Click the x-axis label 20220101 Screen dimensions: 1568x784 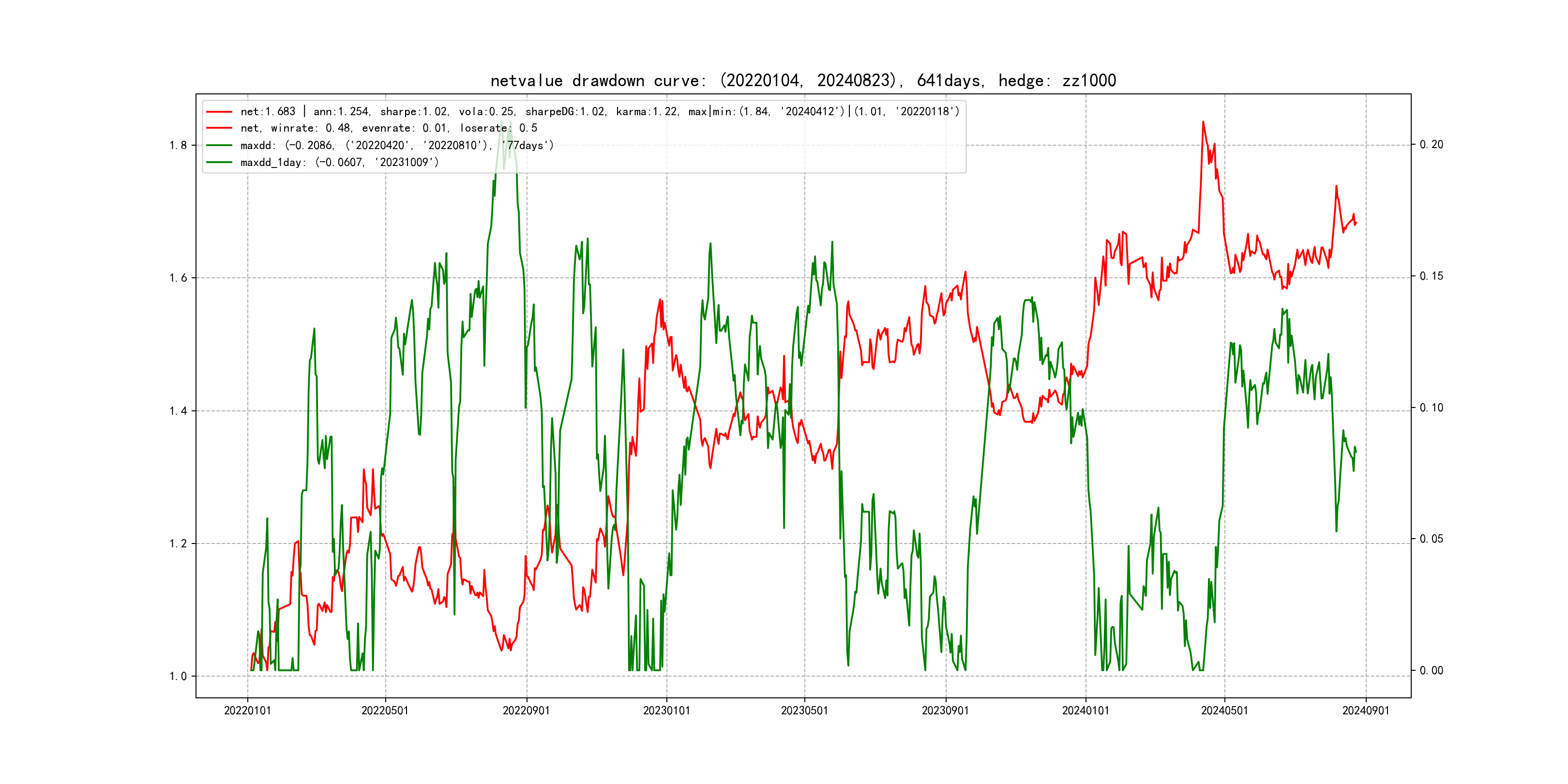click(x=247, y=711)
